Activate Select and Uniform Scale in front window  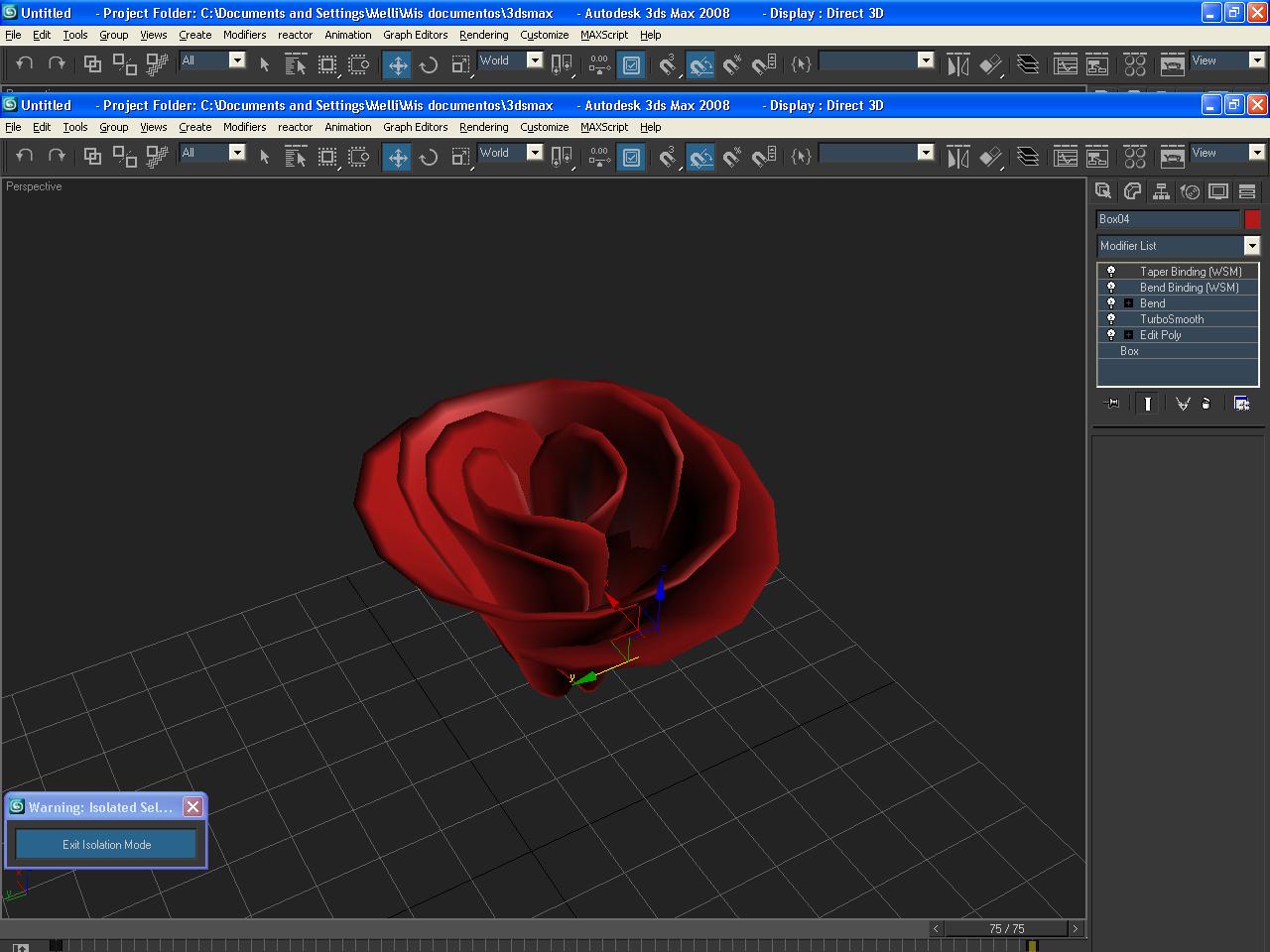(460, 157)
